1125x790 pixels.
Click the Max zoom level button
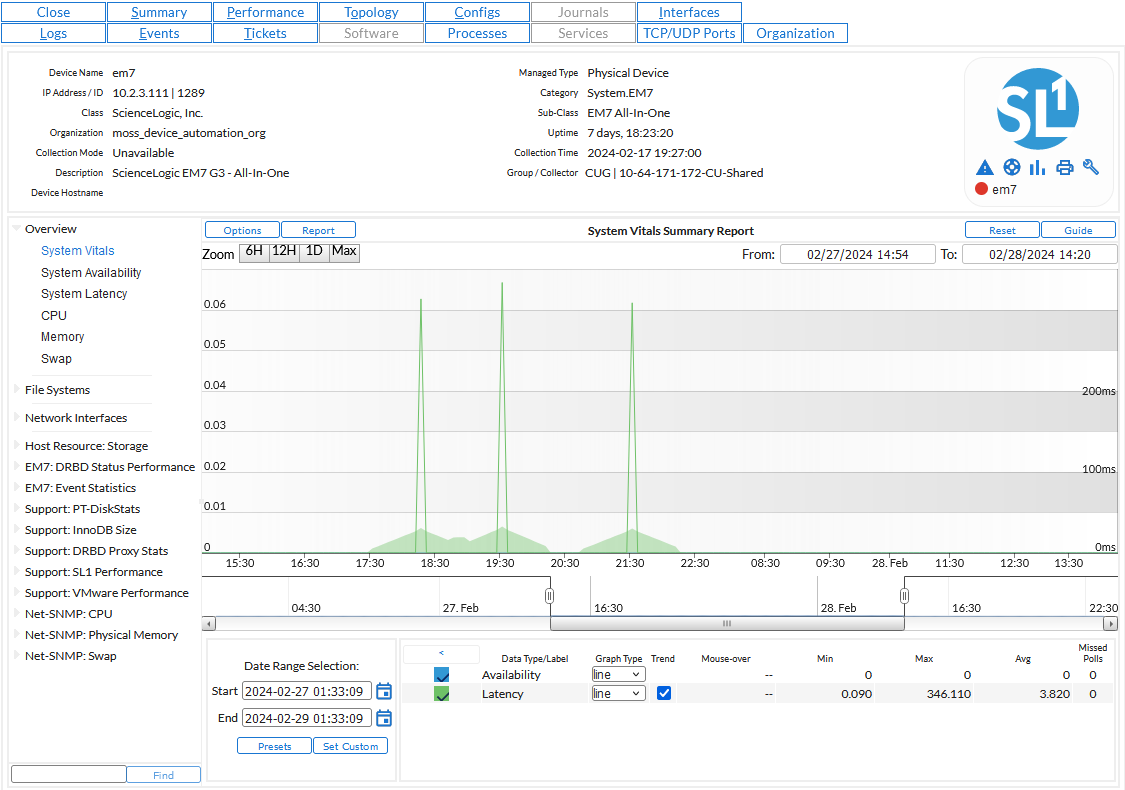coord(344,253)
